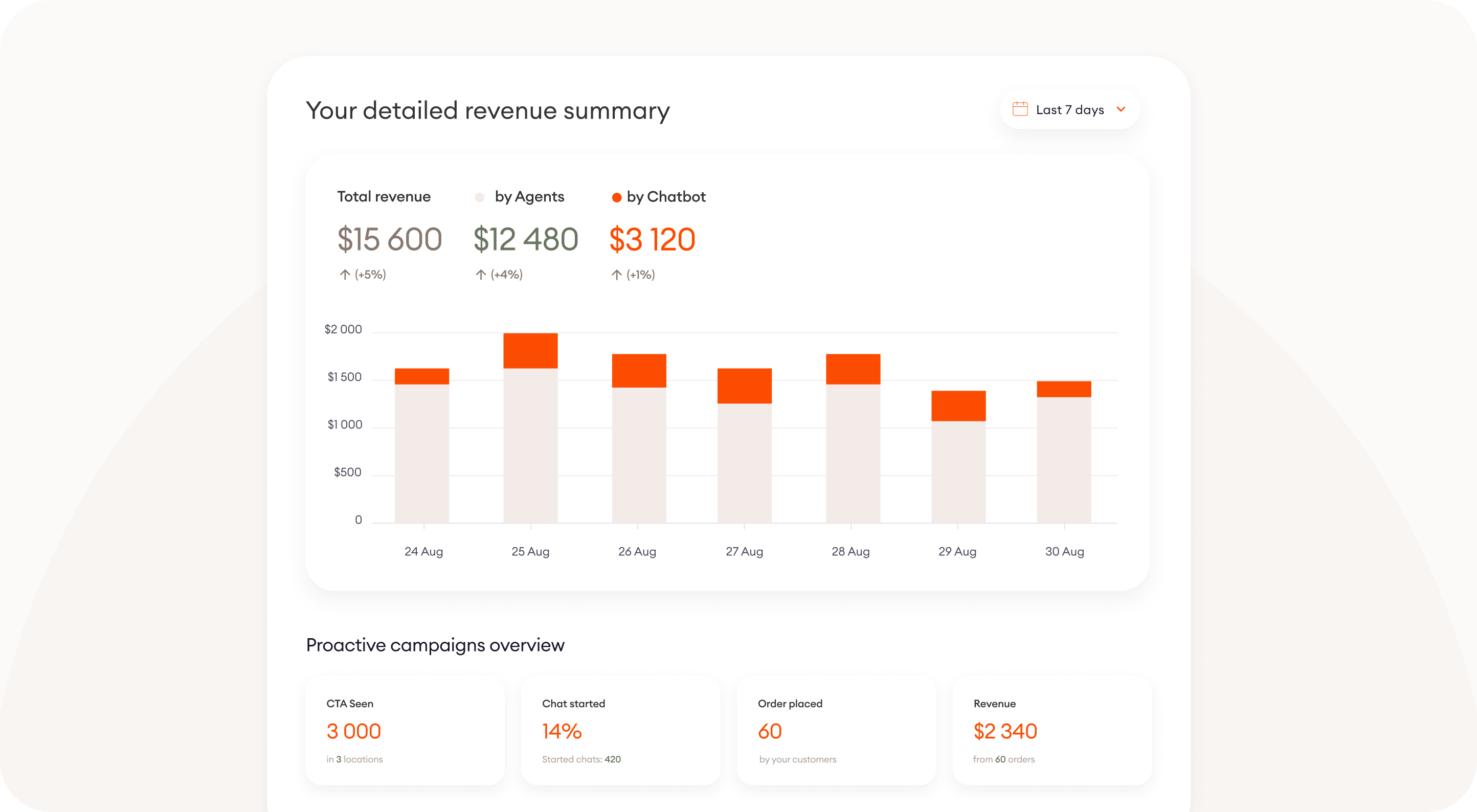Click the Total revenue $15 600 figure
This screenshot has width=1477, height=812.
pos(389,240)
